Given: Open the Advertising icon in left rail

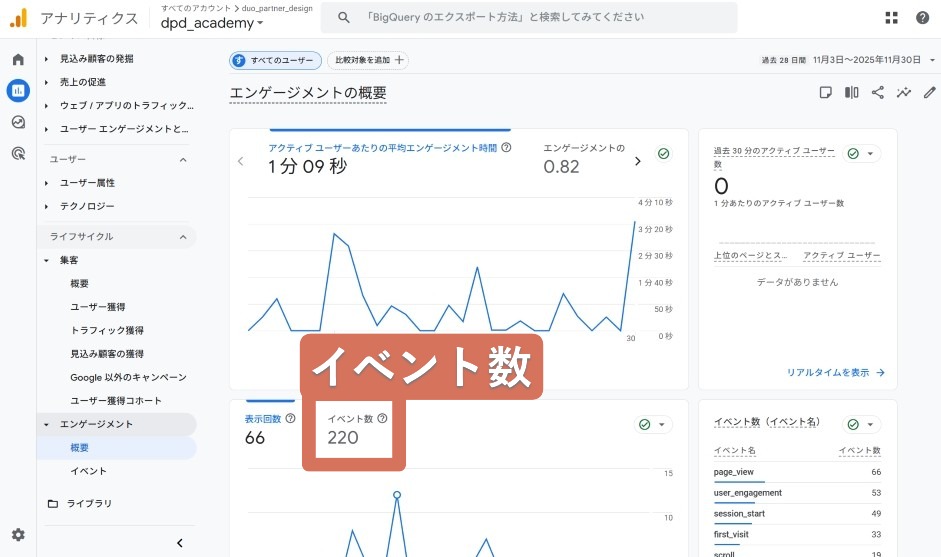Looking at the screenshot, I should coord(18,153).
